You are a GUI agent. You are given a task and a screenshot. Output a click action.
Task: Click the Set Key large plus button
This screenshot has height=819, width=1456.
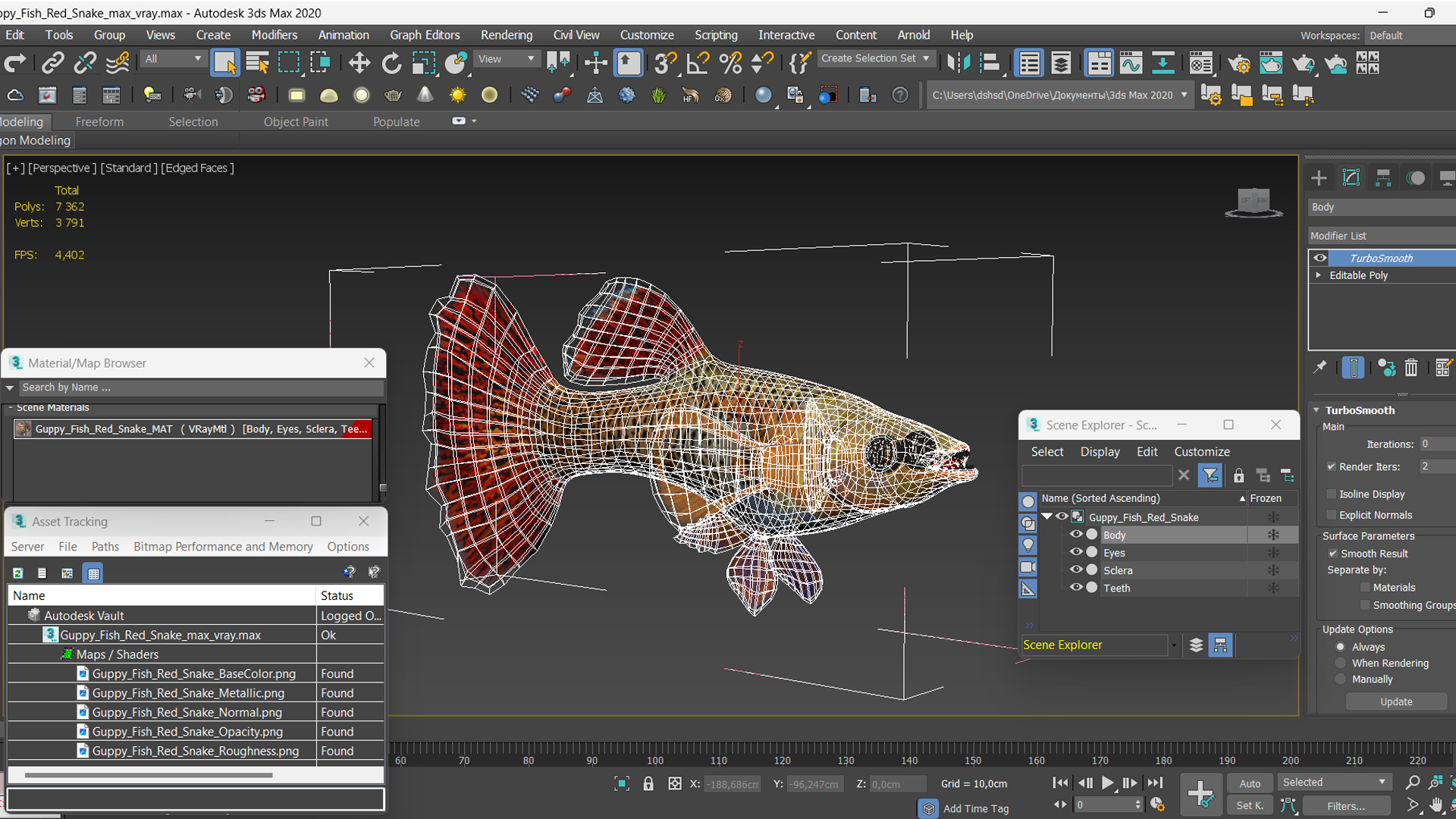click(1201, 794)
